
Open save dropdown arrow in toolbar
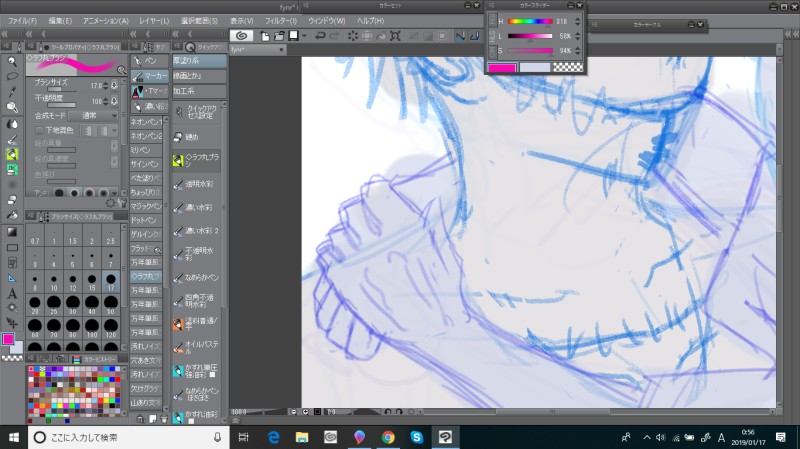pyautogui.click(x=304, y=36)
